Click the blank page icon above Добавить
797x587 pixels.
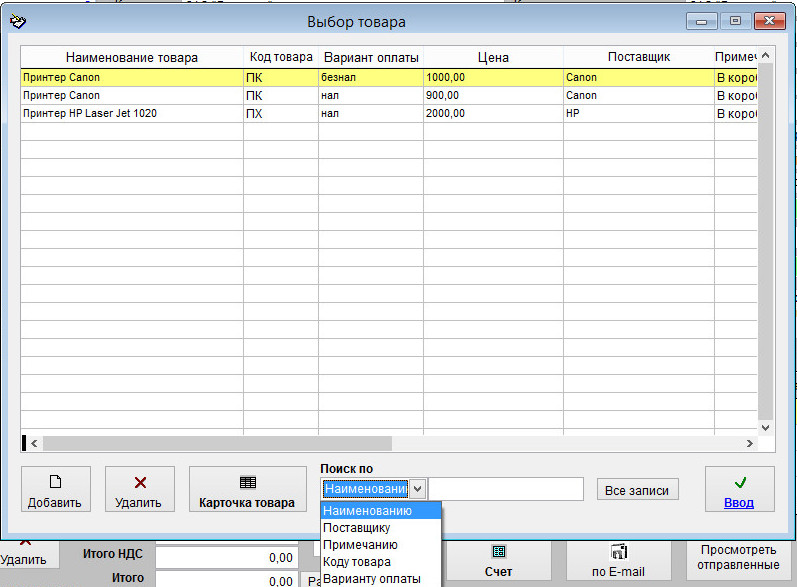click(x=55, y=481)
